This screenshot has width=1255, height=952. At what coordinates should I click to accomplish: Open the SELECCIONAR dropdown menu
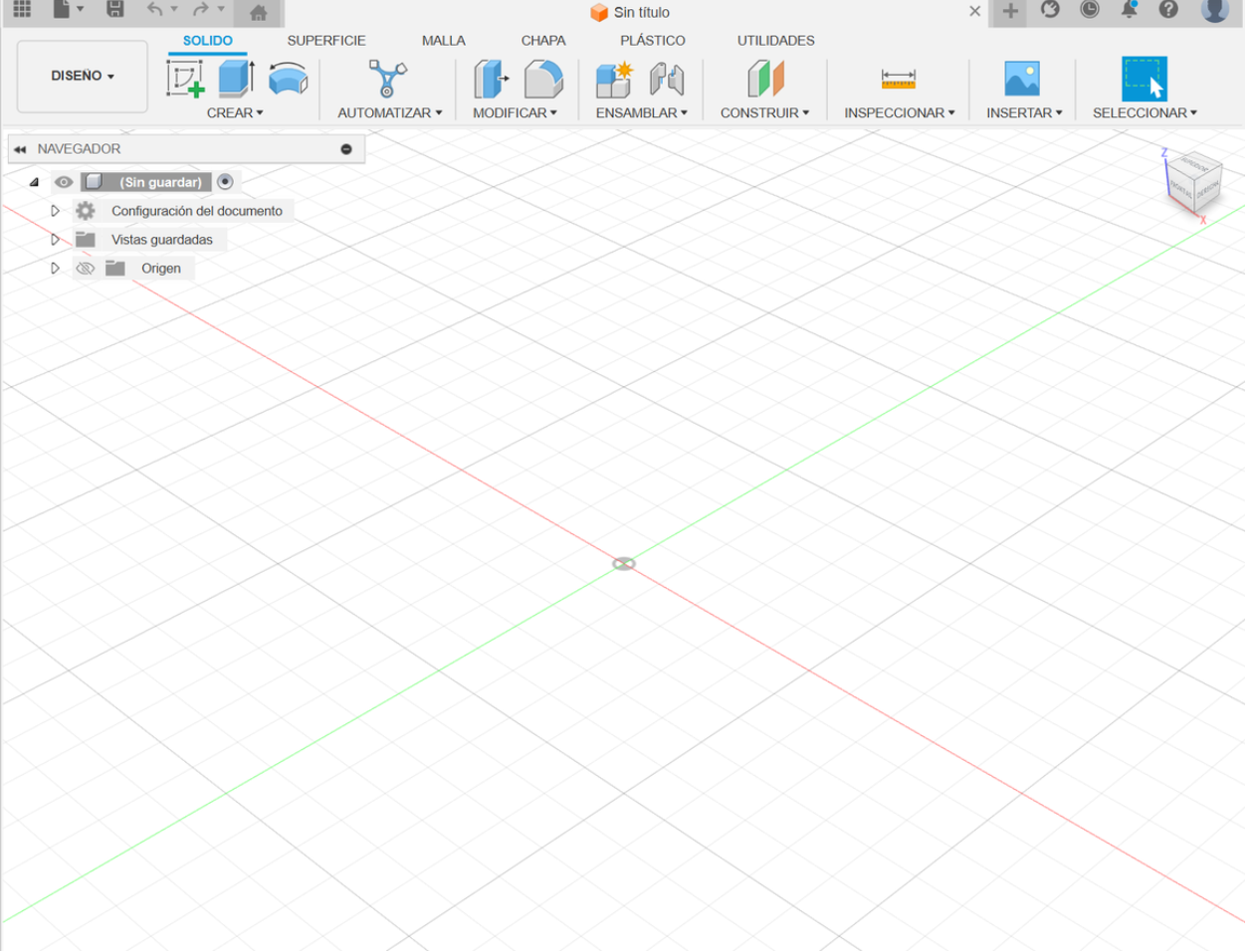[1145, 113]
